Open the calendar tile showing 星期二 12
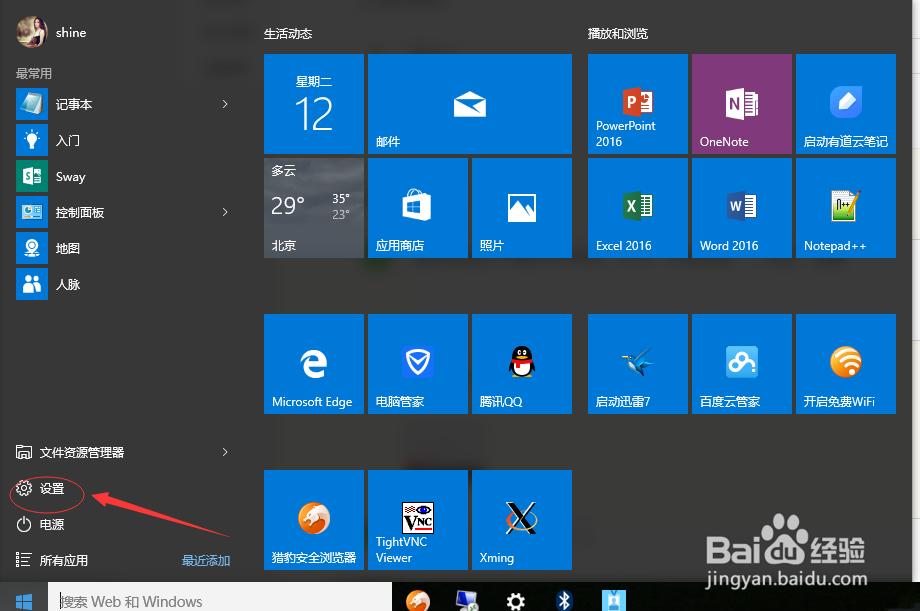 point(314,104)
